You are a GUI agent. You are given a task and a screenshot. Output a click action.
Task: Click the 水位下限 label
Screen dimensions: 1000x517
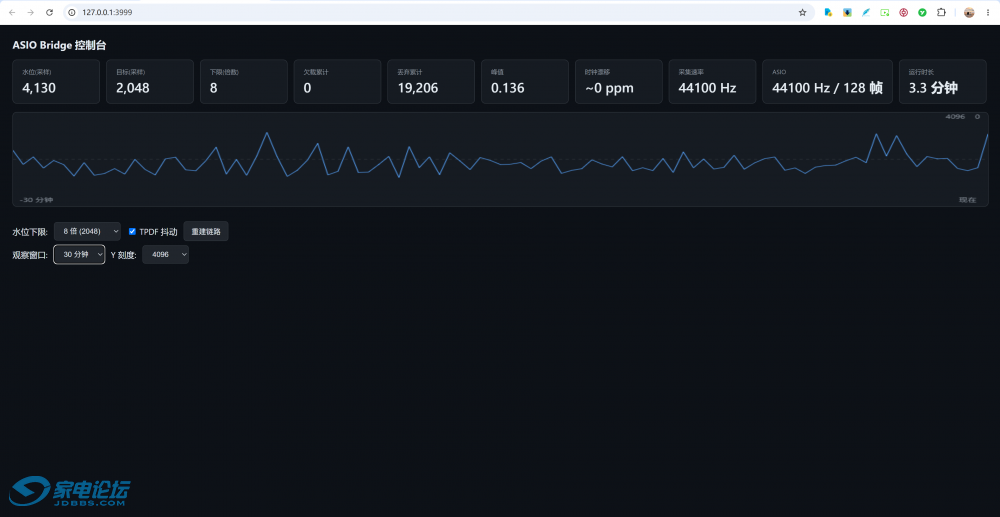(x=31, y=231)
